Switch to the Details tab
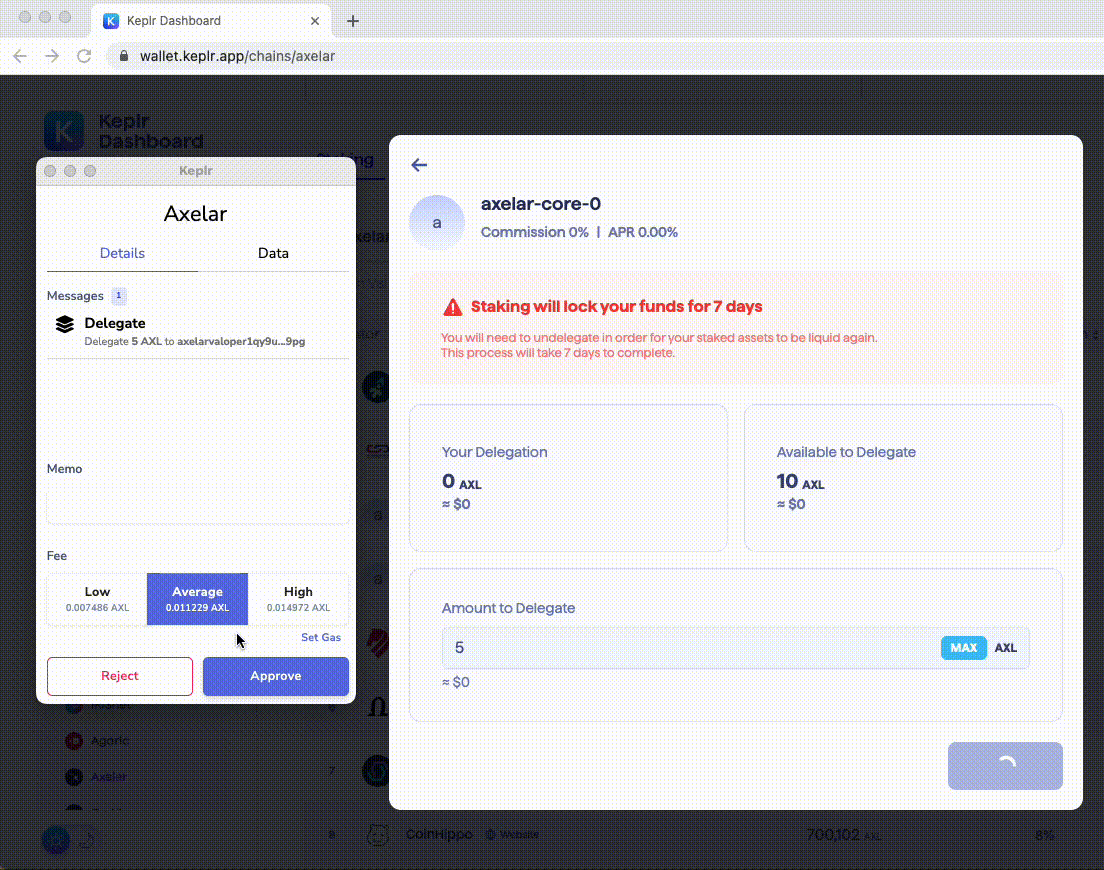This screenshot has width=1104, height=870. 122,253
